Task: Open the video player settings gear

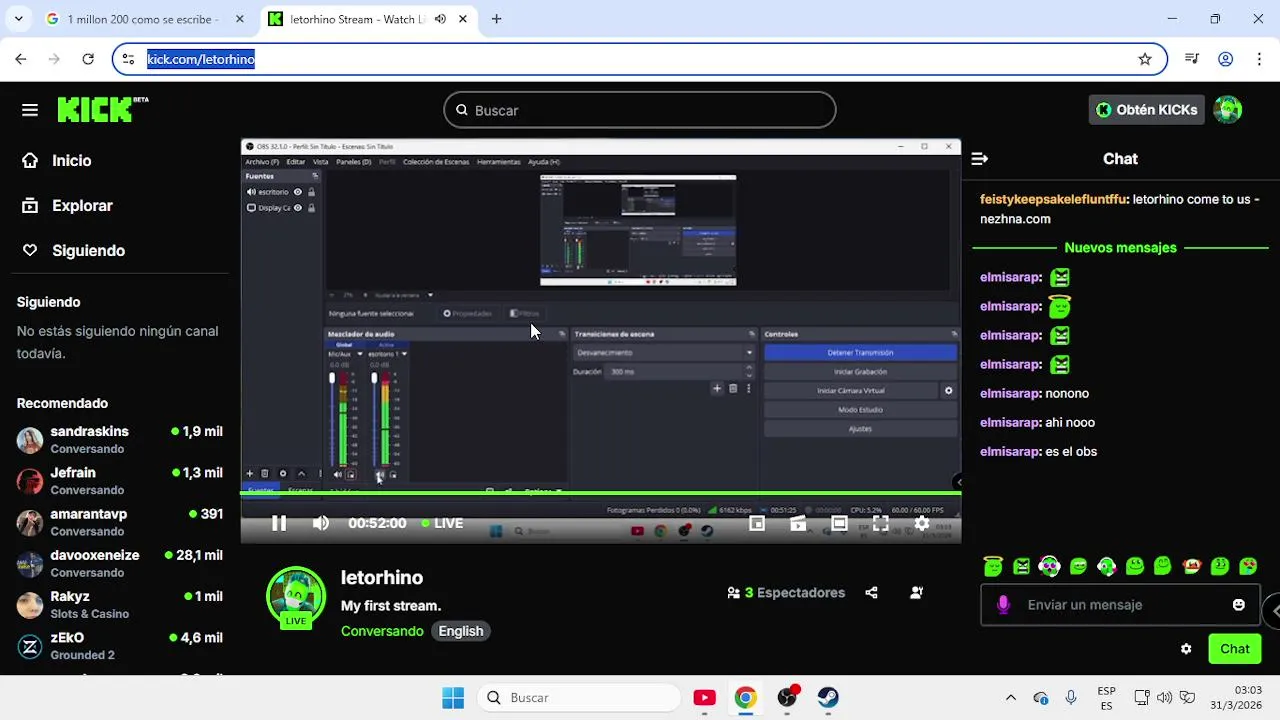Action: 922,523
